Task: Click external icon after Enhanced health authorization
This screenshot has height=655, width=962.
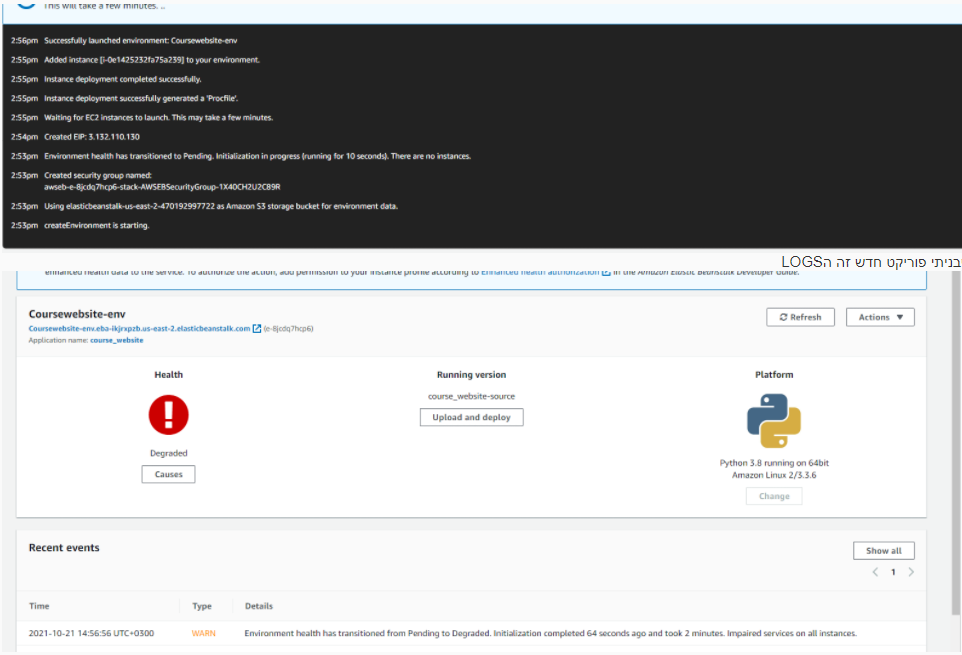Action: click(606, 272)
